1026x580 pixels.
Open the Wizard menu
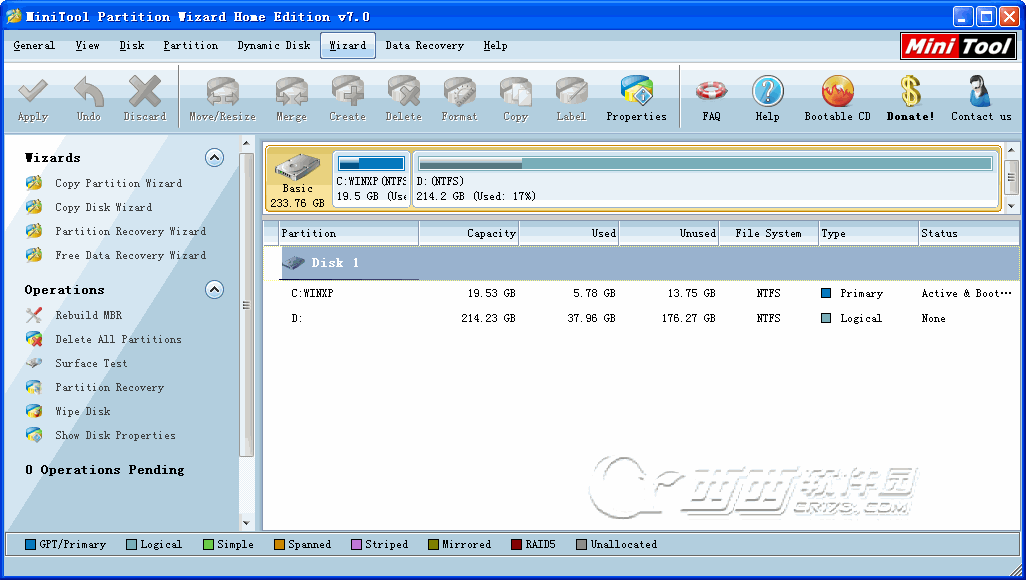[x=348, y=45]
